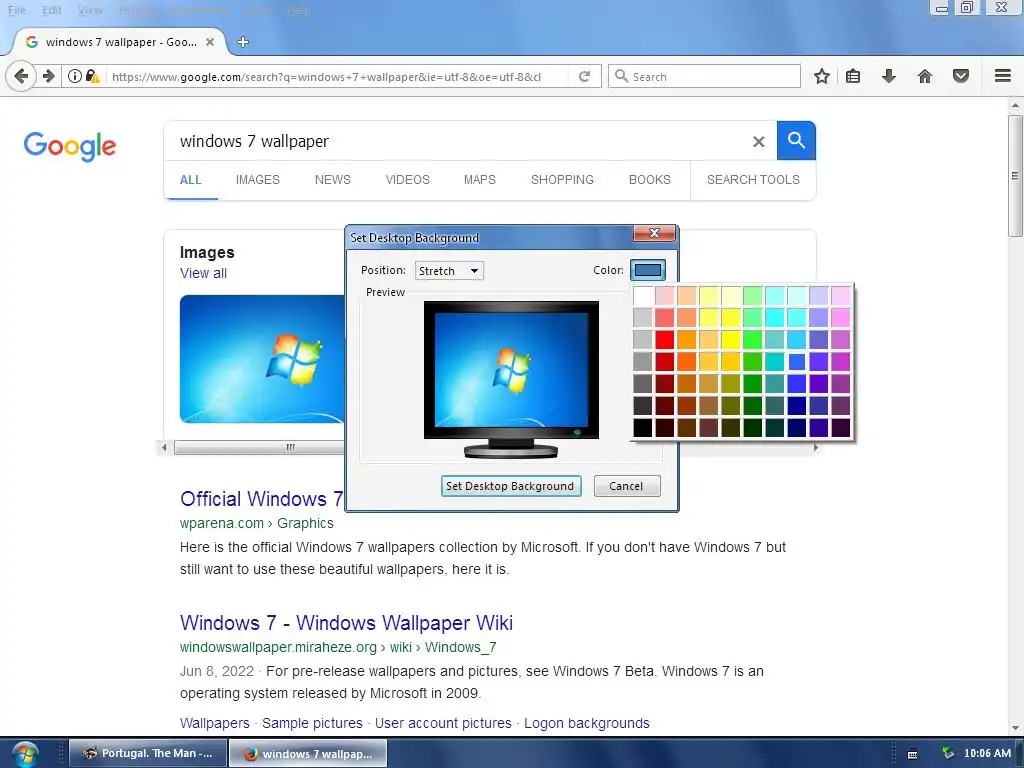Image resolution: width=1024 pixels, height=768 pixels.
Task: Click the Color picker button in the dialog
Action: point(647,270)
